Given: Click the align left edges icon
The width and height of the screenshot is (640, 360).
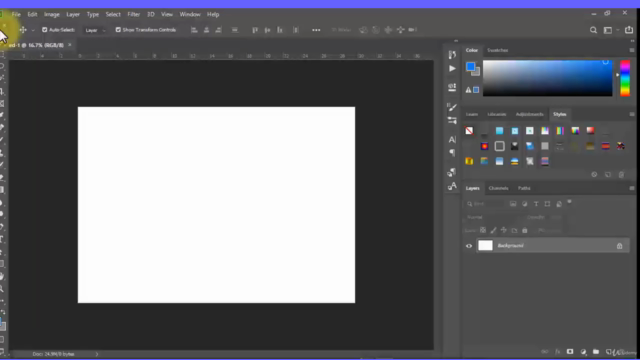Looking at the screenshot, I should point(194,30).
